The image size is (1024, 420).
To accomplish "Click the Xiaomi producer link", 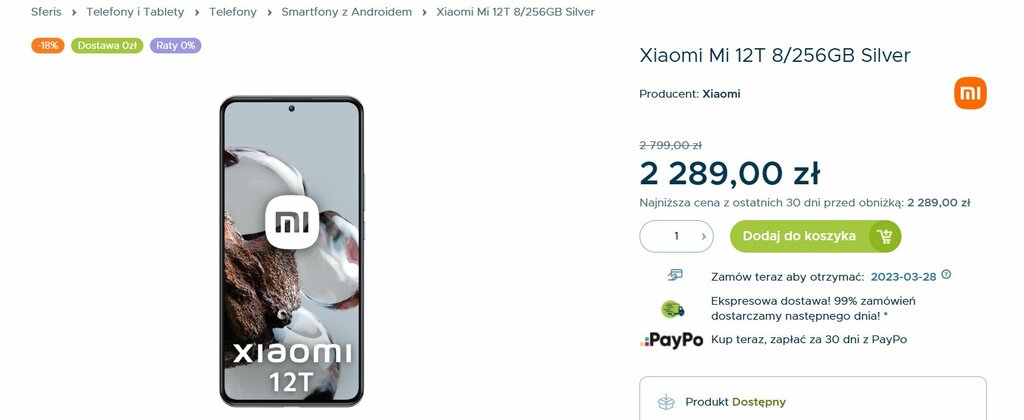I will point(721,93).
